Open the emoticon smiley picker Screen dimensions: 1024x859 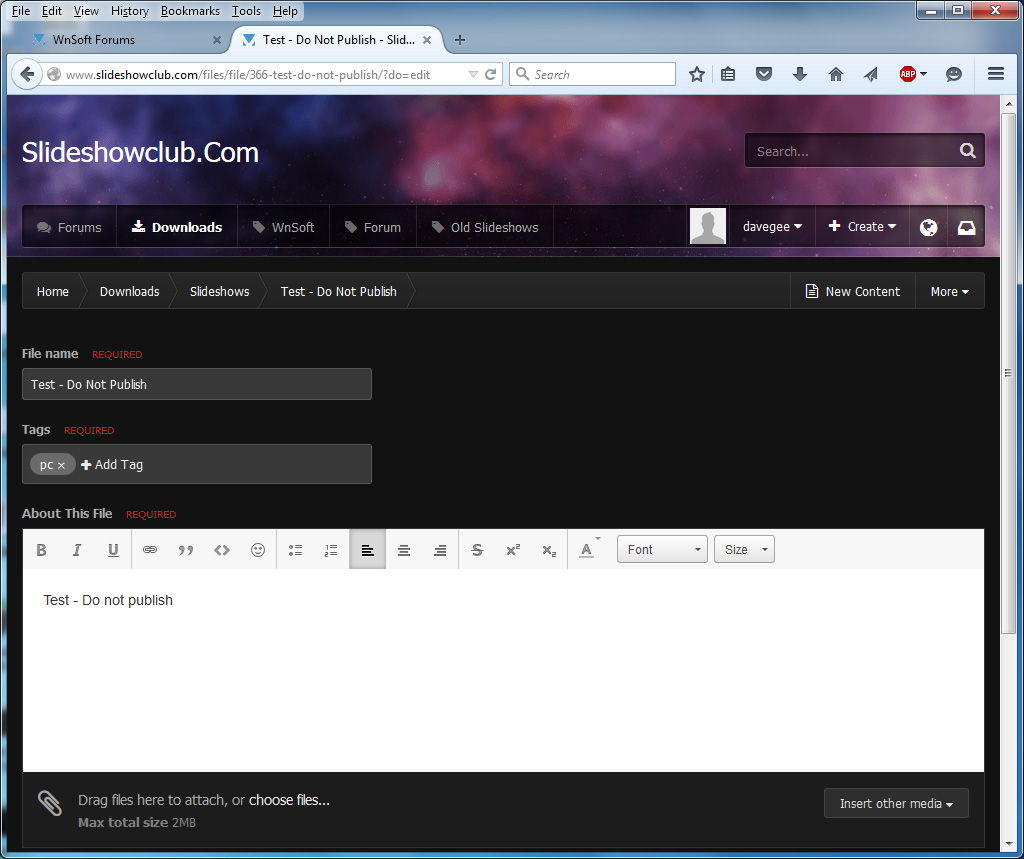[x=258, y=550]
